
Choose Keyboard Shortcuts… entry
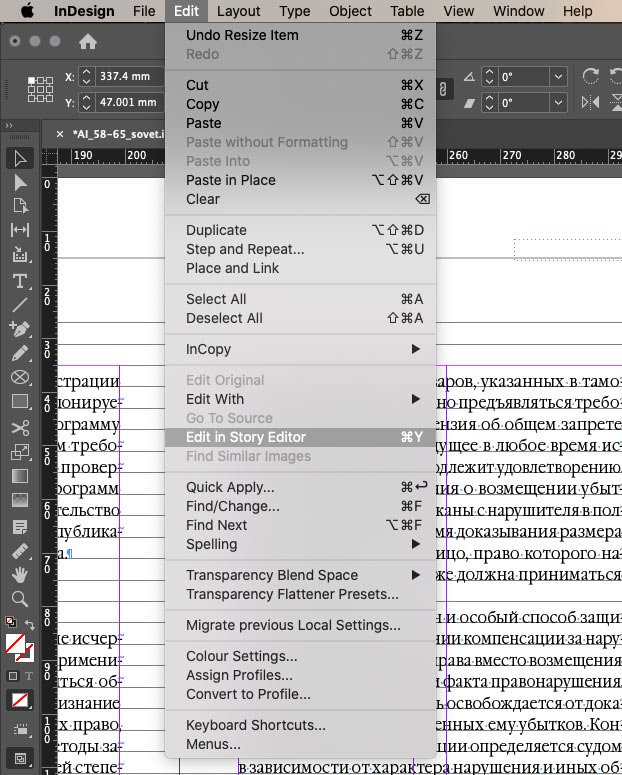[300, 725]
